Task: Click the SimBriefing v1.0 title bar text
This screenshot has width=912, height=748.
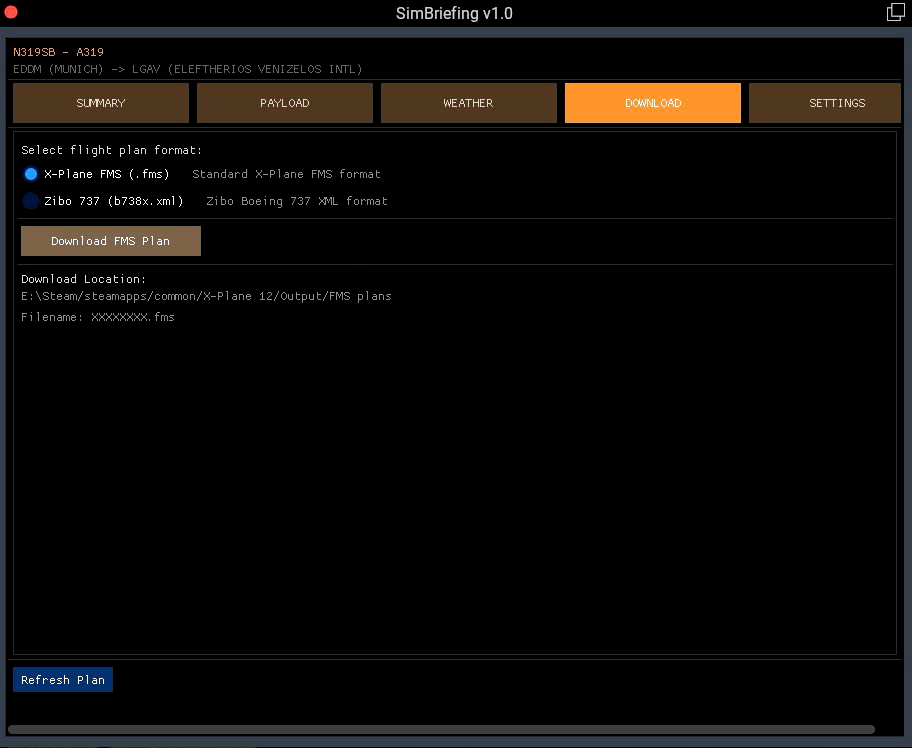Action: tap(454, 13)
